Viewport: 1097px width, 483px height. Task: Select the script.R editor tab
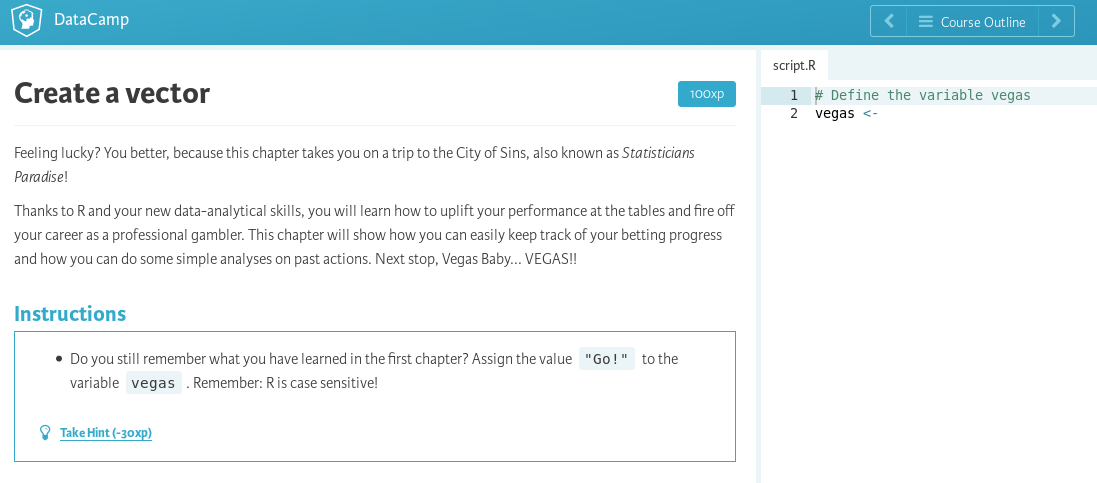click(x=794, y=65)
